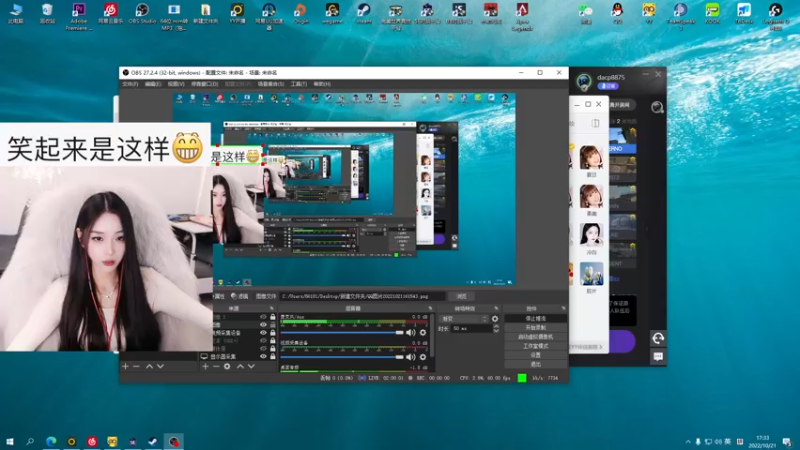Open the Origin desktop shortcut
Viewport: 800px width, 450px height.
tap(301, 14)
